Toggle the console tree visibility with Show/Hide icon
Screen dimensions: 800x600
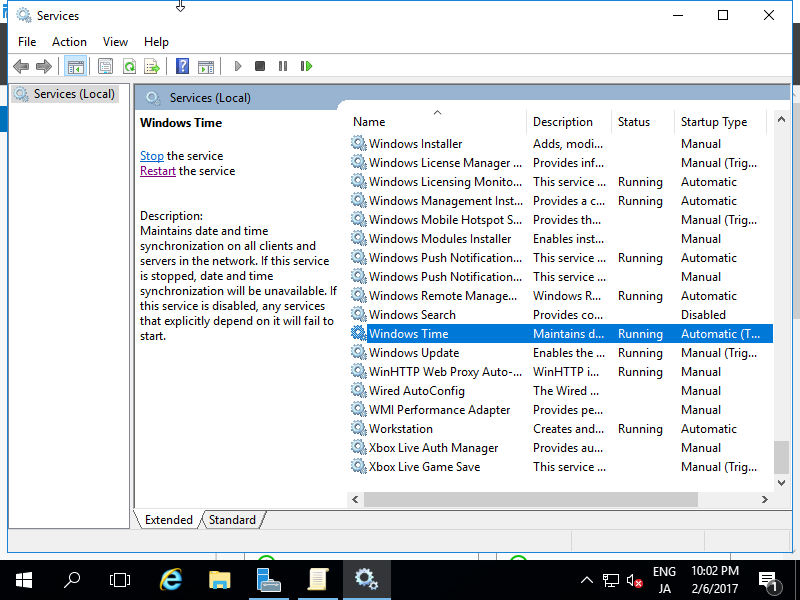pyautogui.click(x=76, y=66)
